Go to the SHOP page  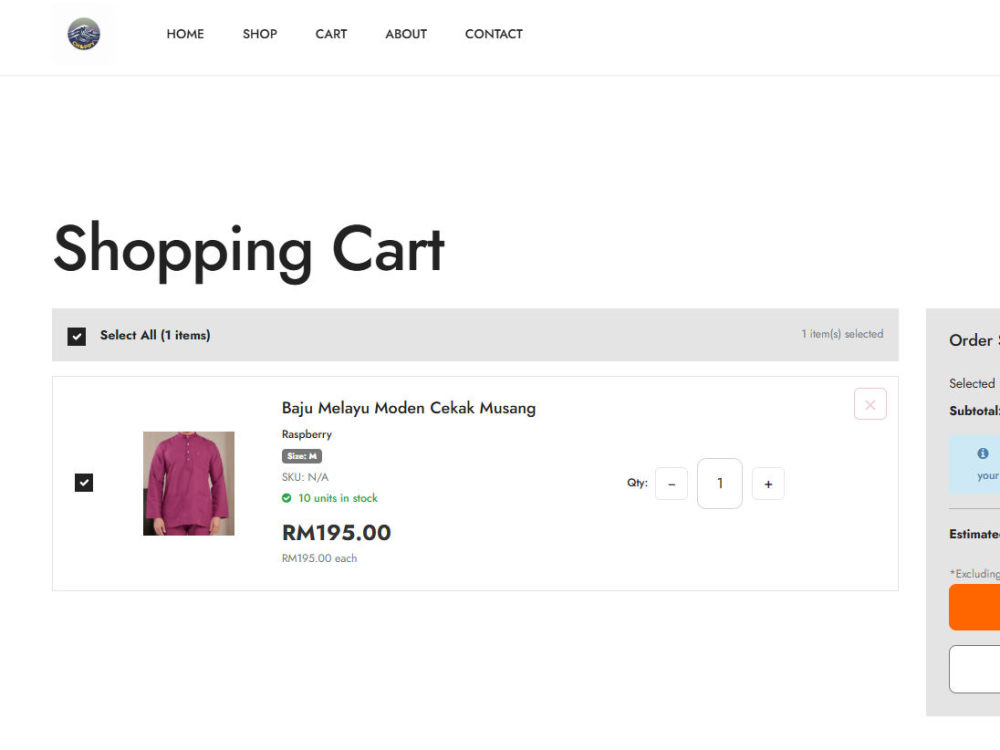(260, 34)
